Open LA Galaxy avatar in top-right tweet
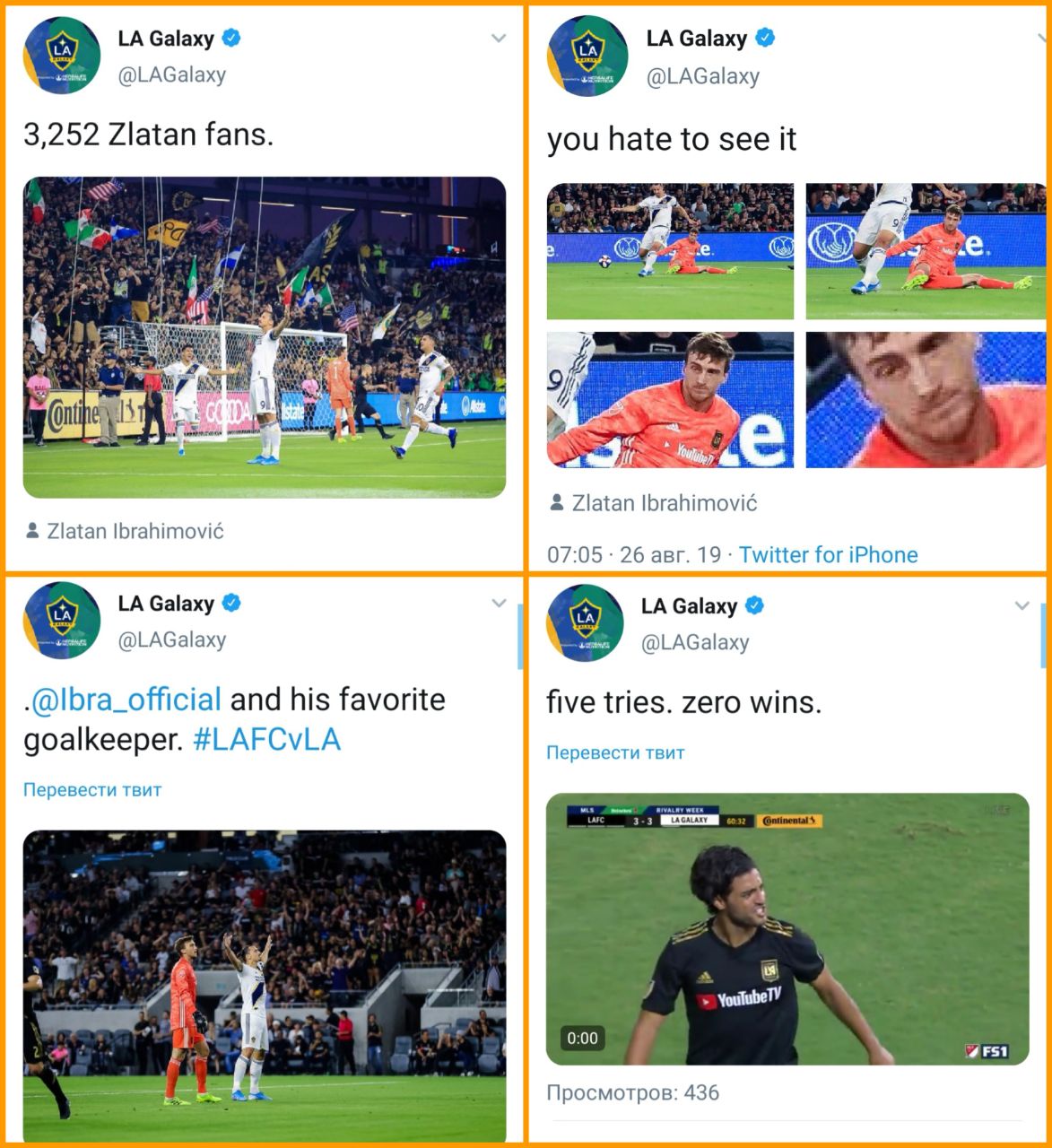 click(x=587, y=57)
